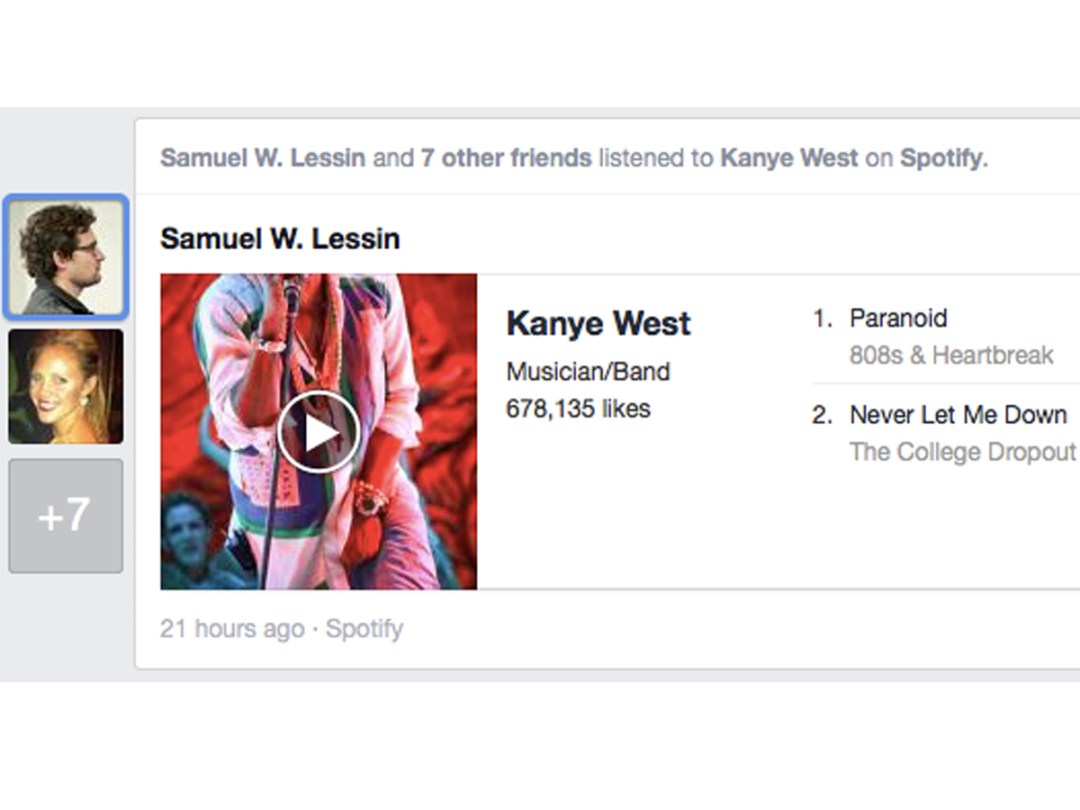
Task: Click the Musician/Band category label
Action: pos(588,372)
